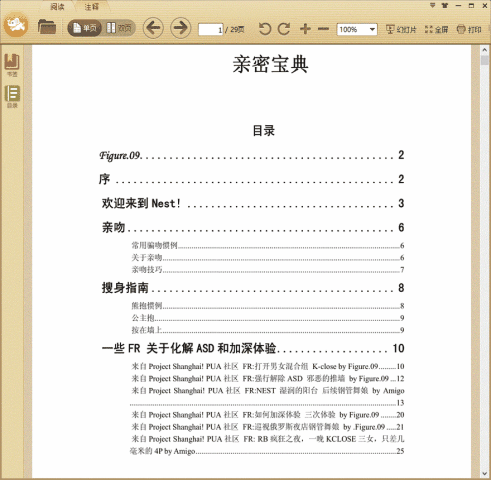Open a file with the folder icon

point(47,27)
